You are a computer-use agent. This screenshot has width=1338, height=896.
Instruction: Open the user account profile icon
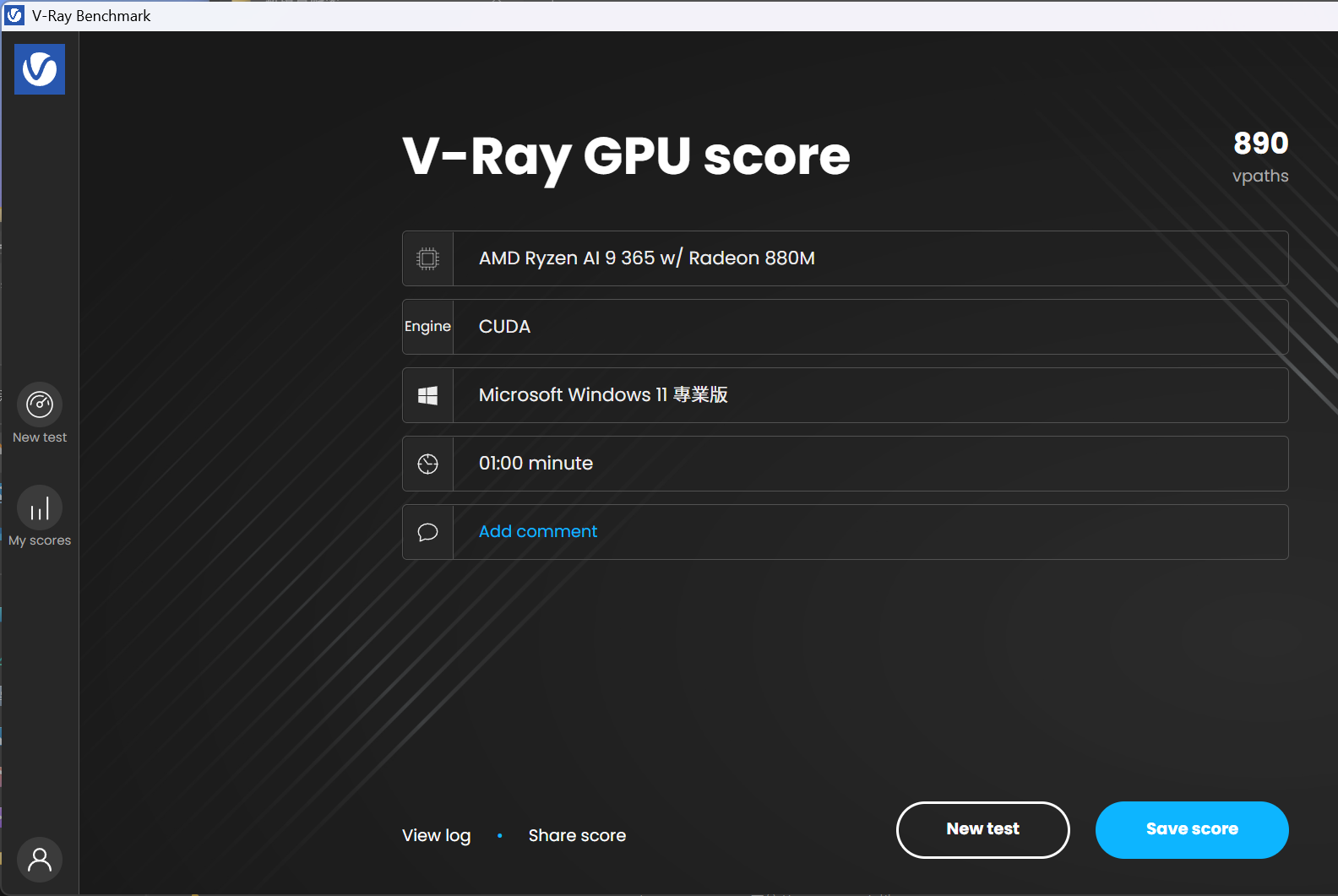tap(40, 860)
